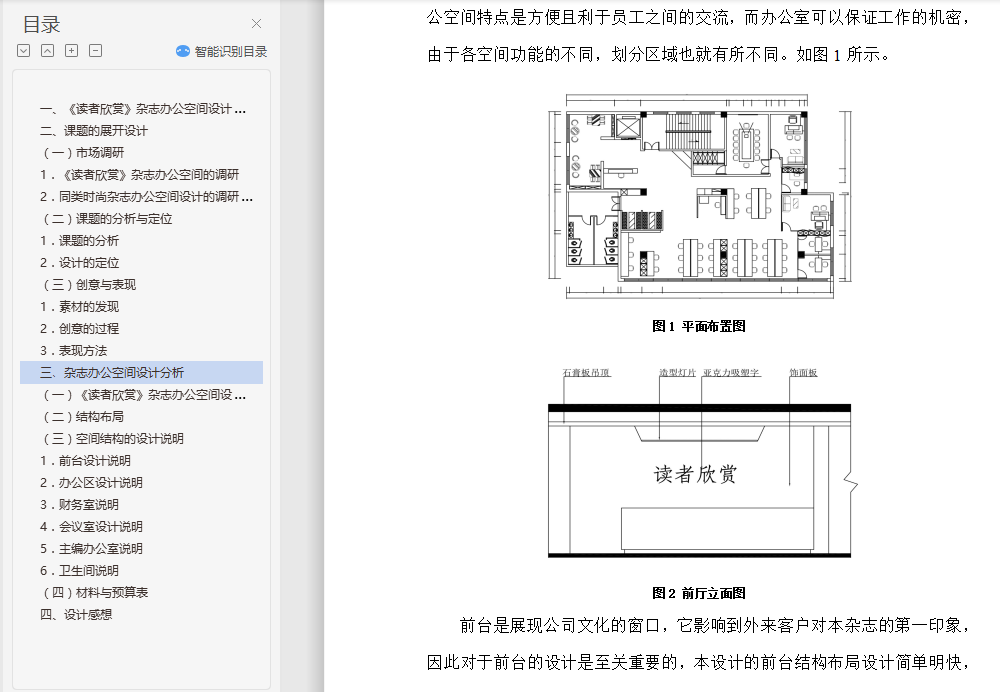Go to 2.设计的定位
Viewport: 1000px width, 692px height.
pyautogui.click(x=79, y=263)
